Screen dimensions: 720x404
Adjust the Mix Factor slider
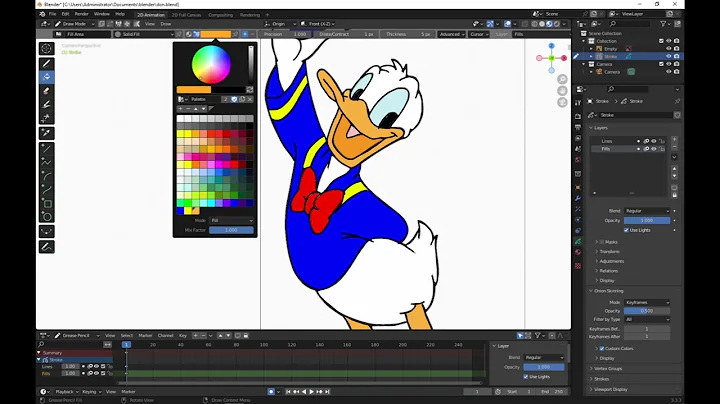[231, 230]
